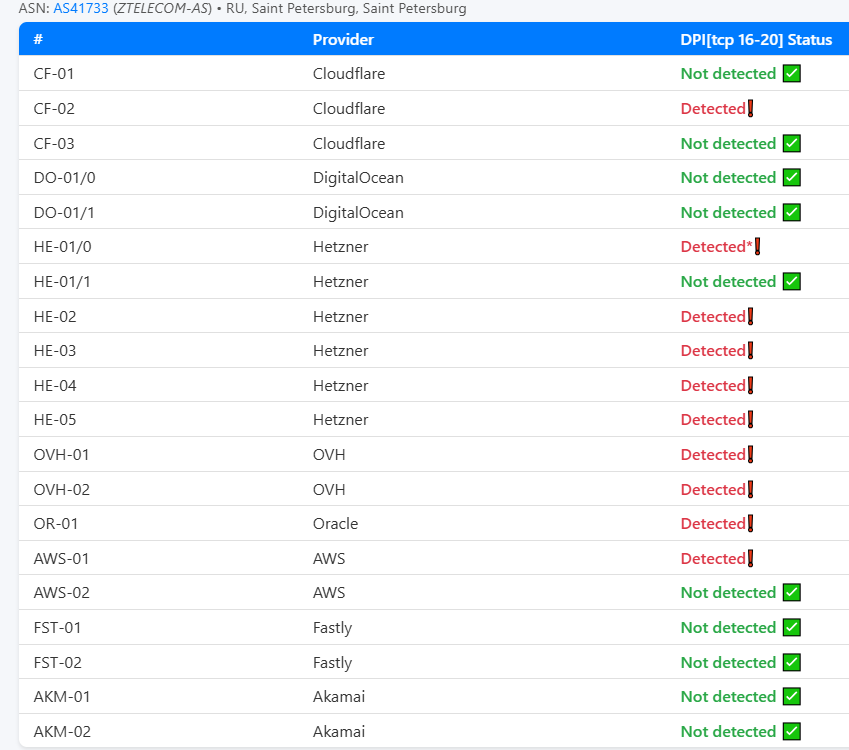Select the 'AKM-01' cell

pyautogui.click(x=62, y=696)
